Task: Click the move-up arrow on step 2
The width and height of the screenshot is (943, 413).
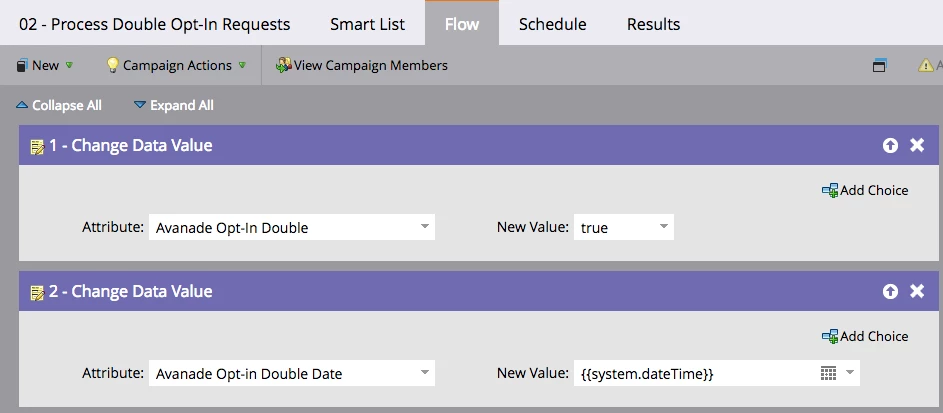Action: [890, 292]
